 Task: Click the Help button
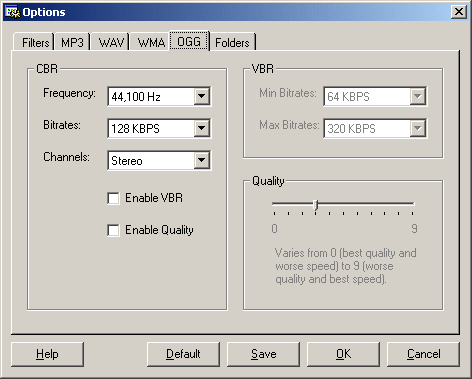point(47,354)
